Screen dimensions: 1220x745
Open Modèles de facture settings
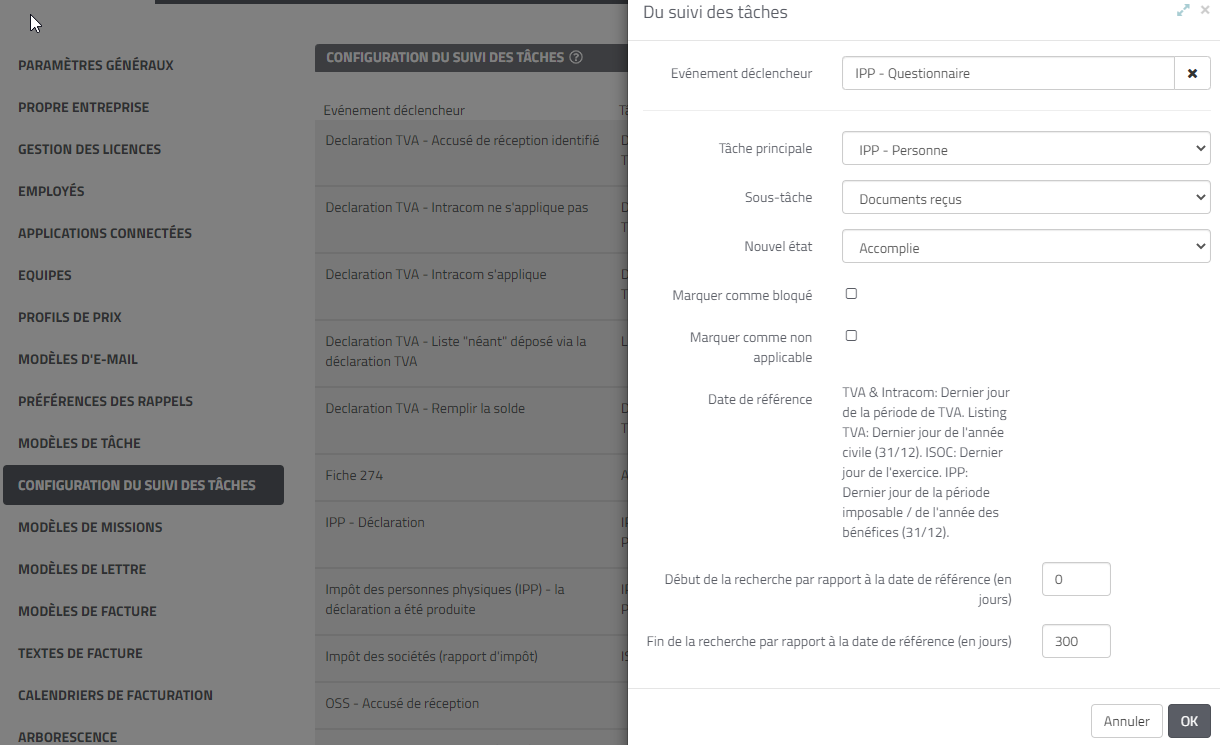87,611
